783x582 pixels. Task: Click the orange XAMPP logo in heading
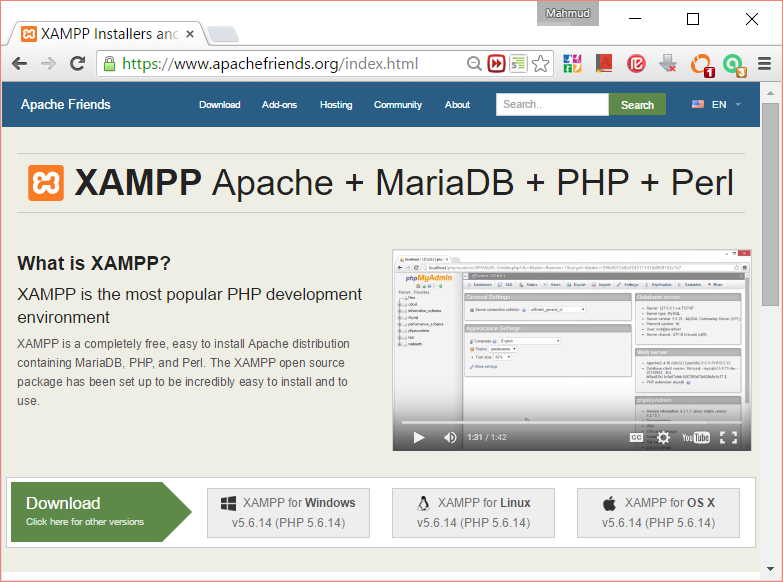(x=46, y=183)
